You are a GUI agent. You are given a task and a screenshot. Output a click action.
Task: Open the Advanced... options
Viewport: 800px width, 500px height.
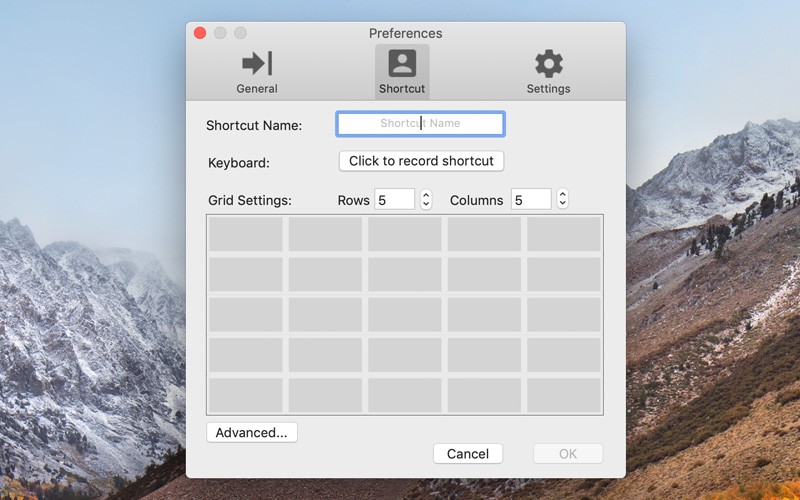tap(252, 433)
